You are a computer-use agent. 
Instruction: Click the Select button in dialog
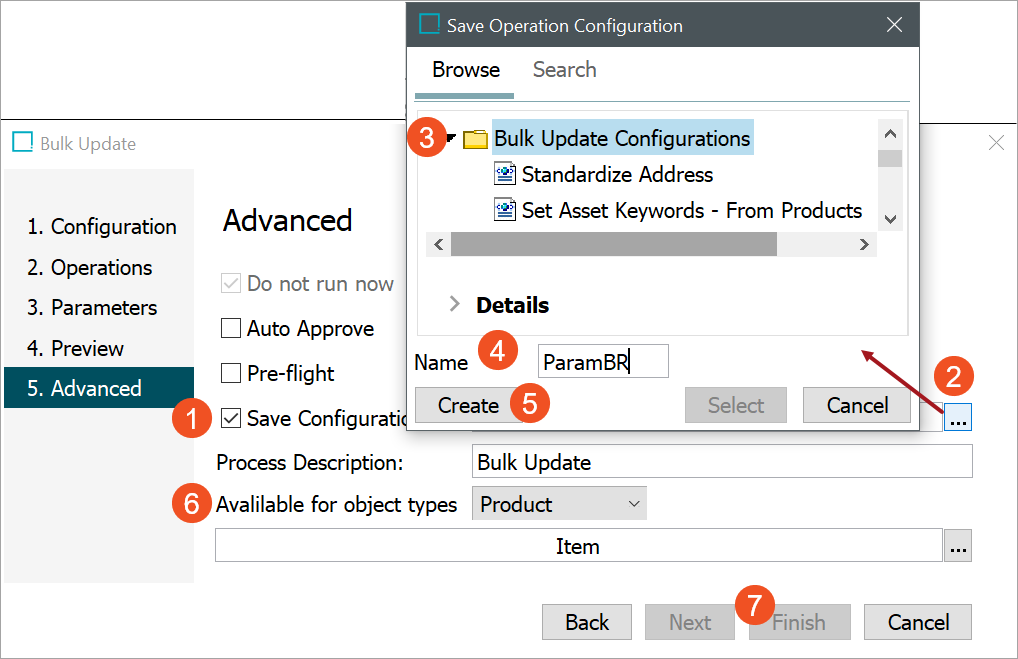(736, 405)
